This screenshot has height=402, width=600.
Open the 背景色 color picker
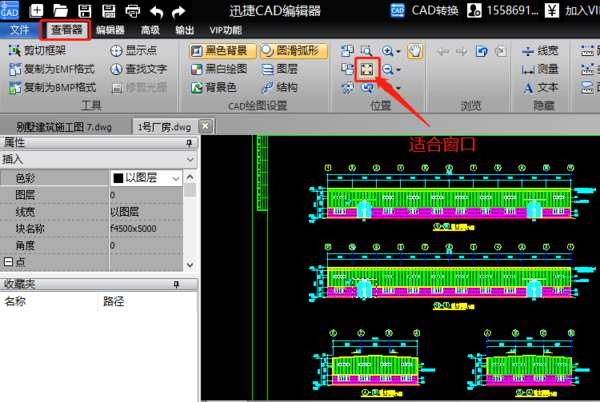(214, 88)
